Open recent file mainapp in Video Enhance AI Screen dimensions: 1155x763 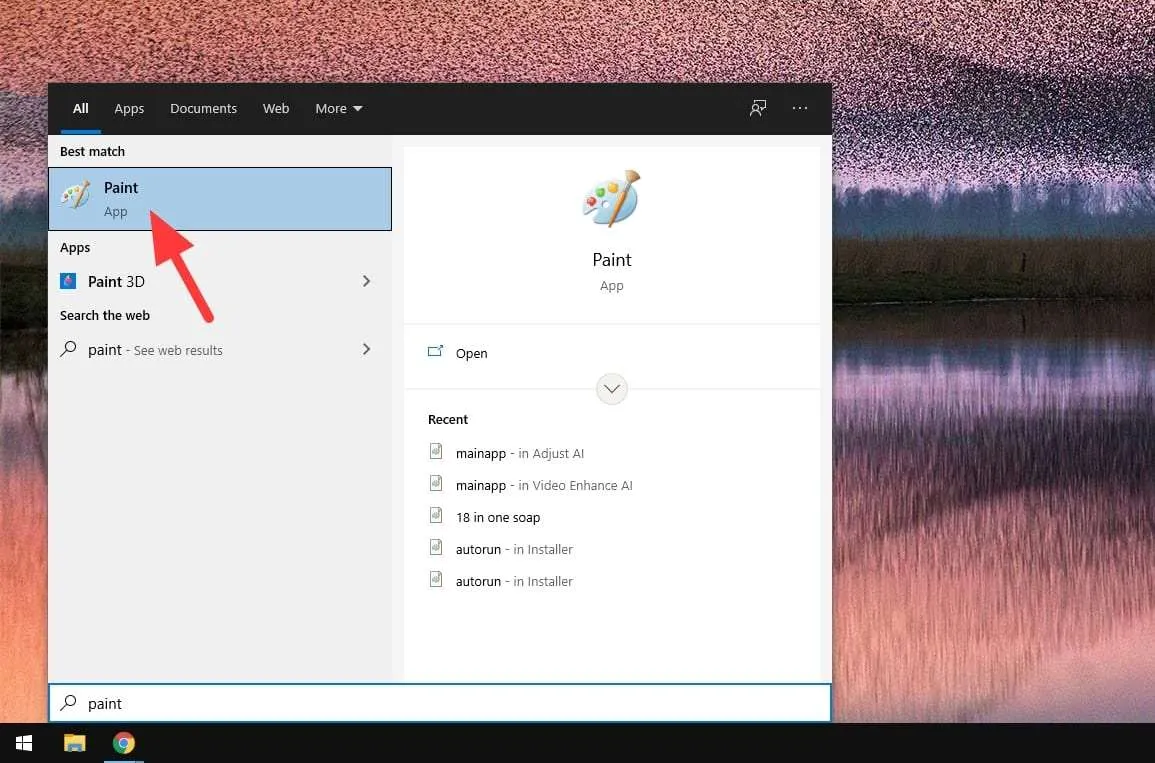click(544, 485)
